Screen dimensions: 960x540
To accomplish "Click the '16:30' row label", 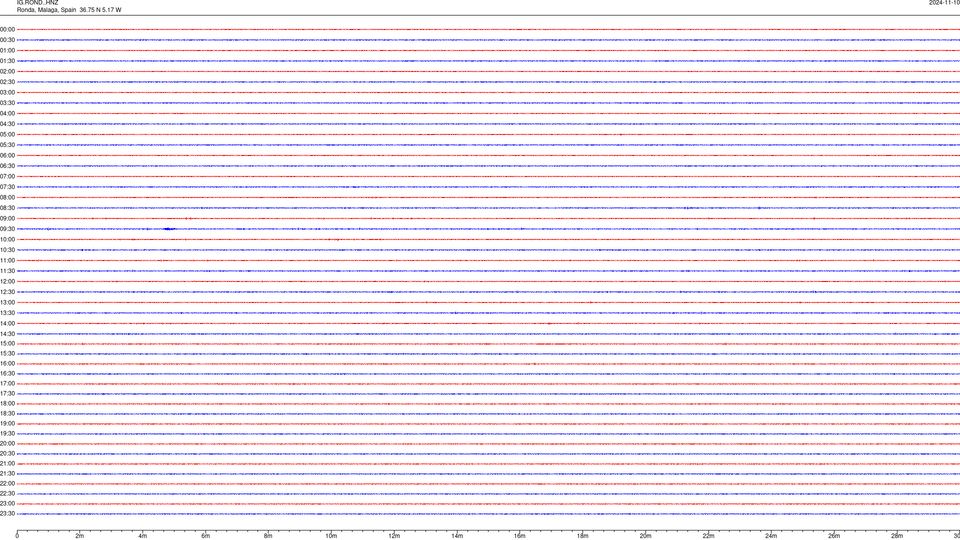I will pyautogui.click(x=7, y=373).
